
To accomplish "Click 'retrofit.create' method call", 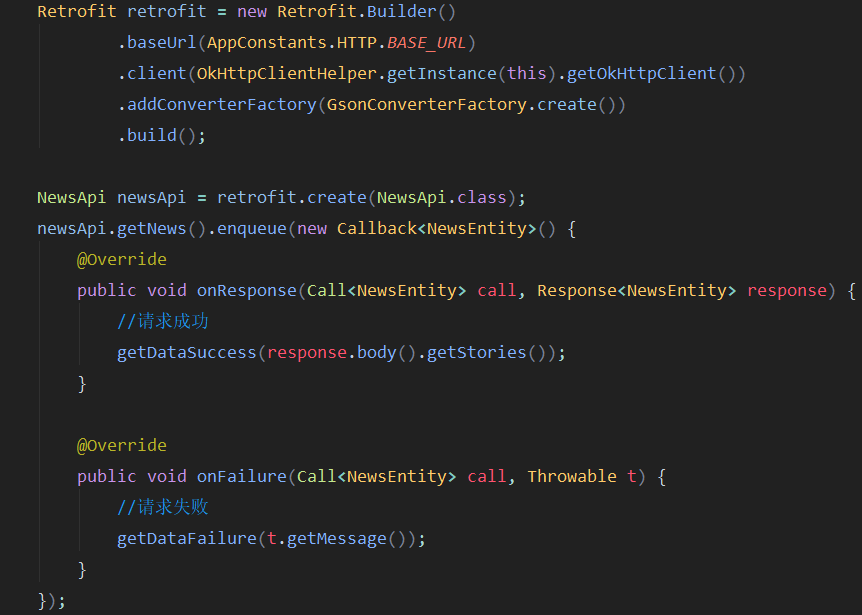I will pyautogui.click(x=291, y=197).
